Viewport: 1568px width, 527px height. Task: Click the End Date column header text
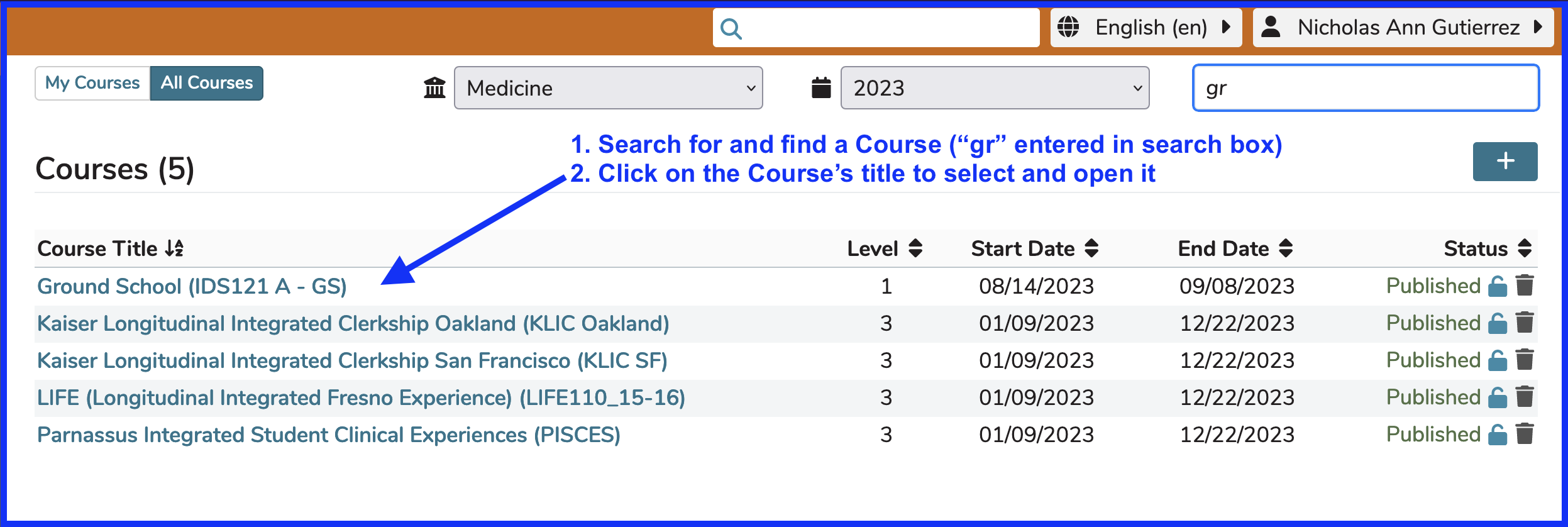point(1223,249)
